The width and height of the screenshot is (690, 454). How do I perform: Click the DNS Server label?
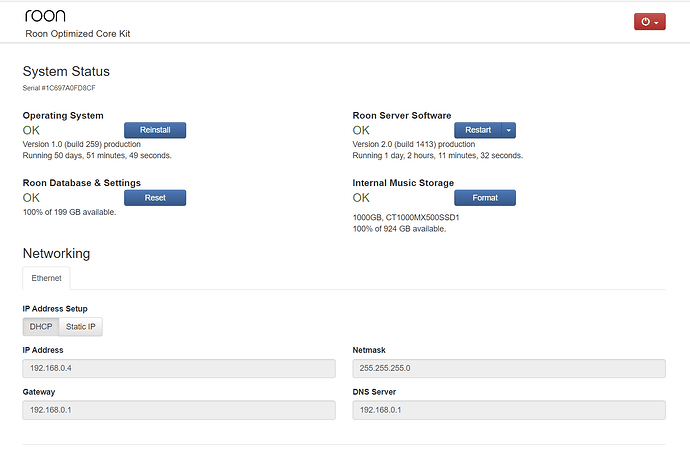(374, 392)
